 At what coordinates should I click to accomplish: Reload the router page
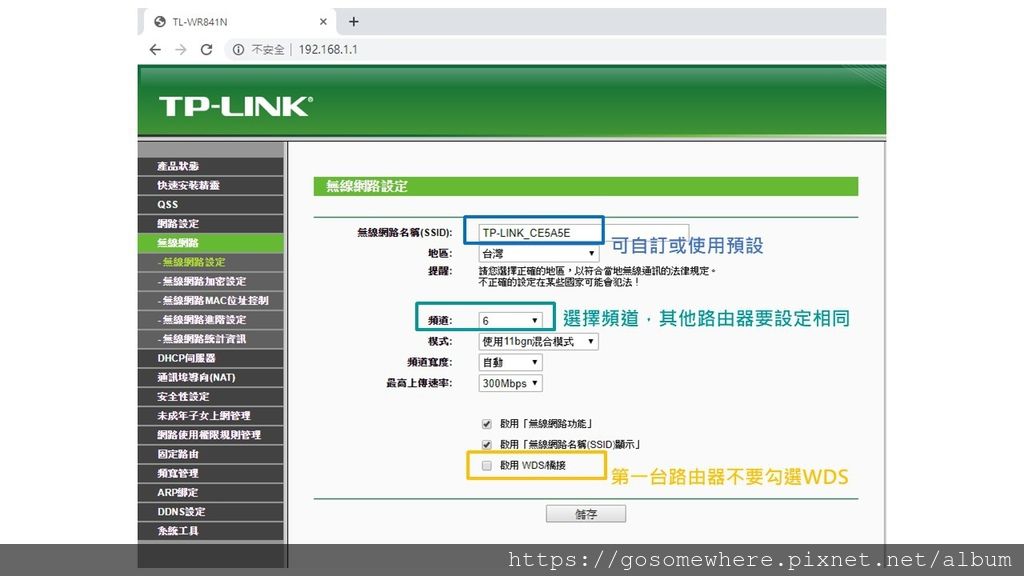[206, 50]
